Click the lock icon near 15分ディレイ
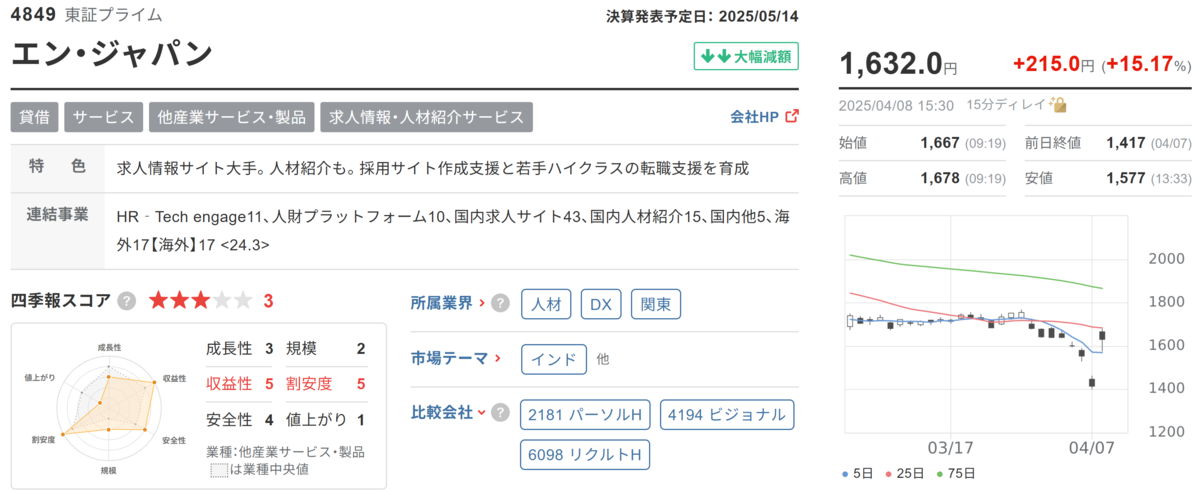The image size is (1200, 492). click(x=1059, y=104)
